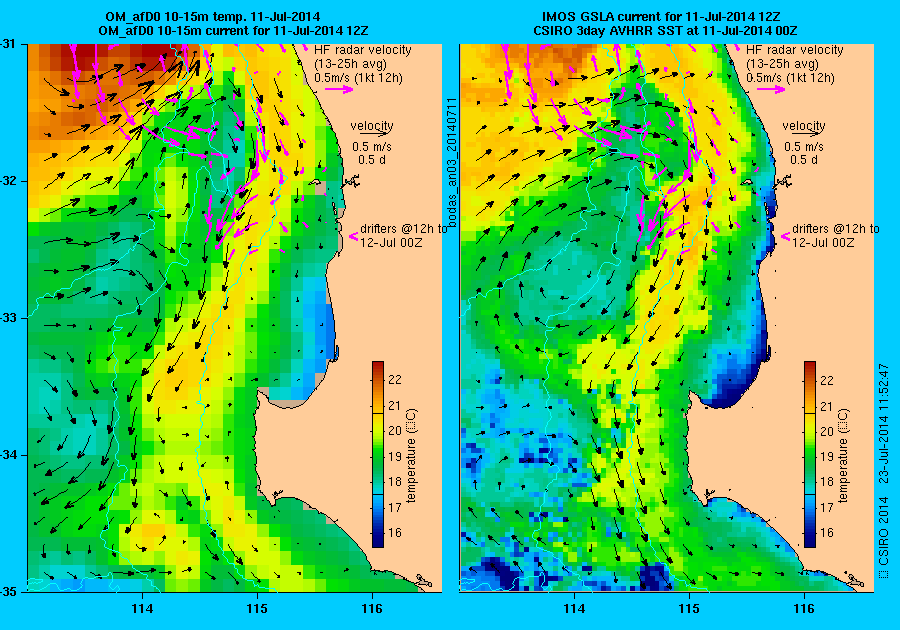Image resolution: width=900 pixels, height=630 pixels.
Task: Click small island near -32 on left map
Action: click(315, 182)
